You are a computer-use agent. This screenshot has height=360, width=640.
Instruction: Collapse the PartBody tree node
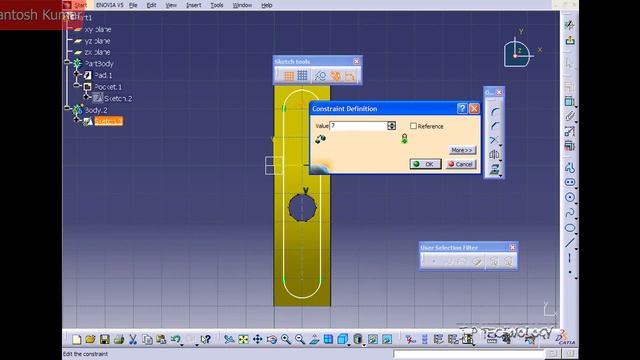point(67,62)
